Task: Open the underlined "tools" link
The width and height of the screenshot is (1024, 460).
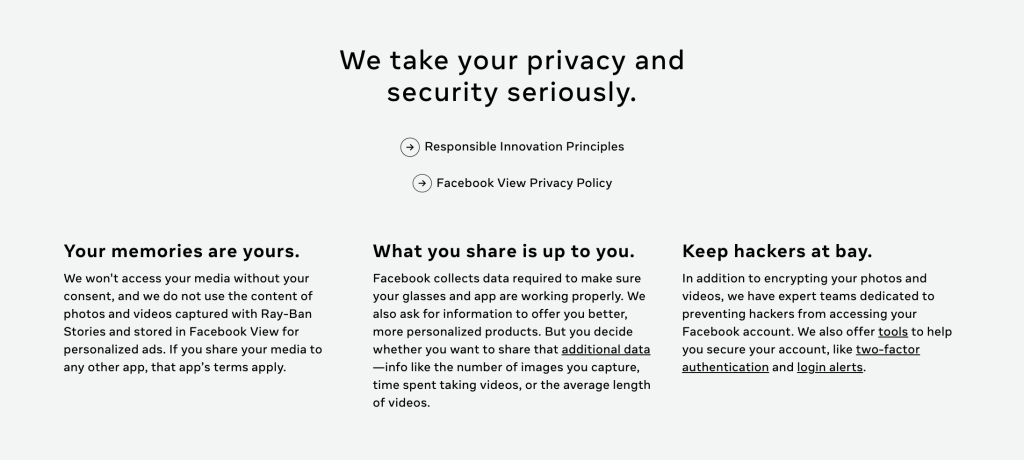Action: coord(893,332)
